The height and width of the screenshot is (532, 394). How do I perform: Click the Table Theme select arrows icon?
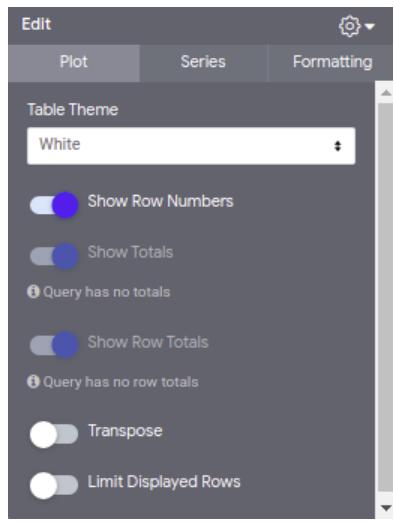tap(337, 146)
